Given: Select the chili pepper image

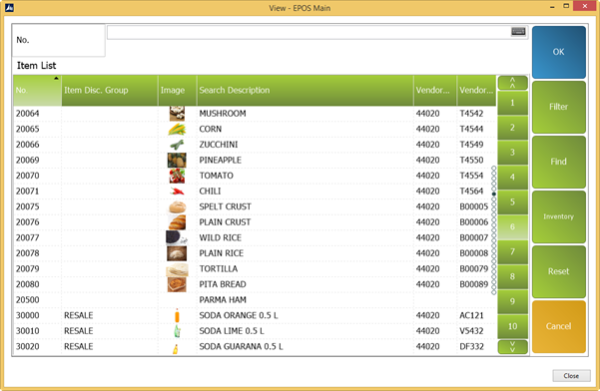Looking at the screenshot, I should click(177, 191).
